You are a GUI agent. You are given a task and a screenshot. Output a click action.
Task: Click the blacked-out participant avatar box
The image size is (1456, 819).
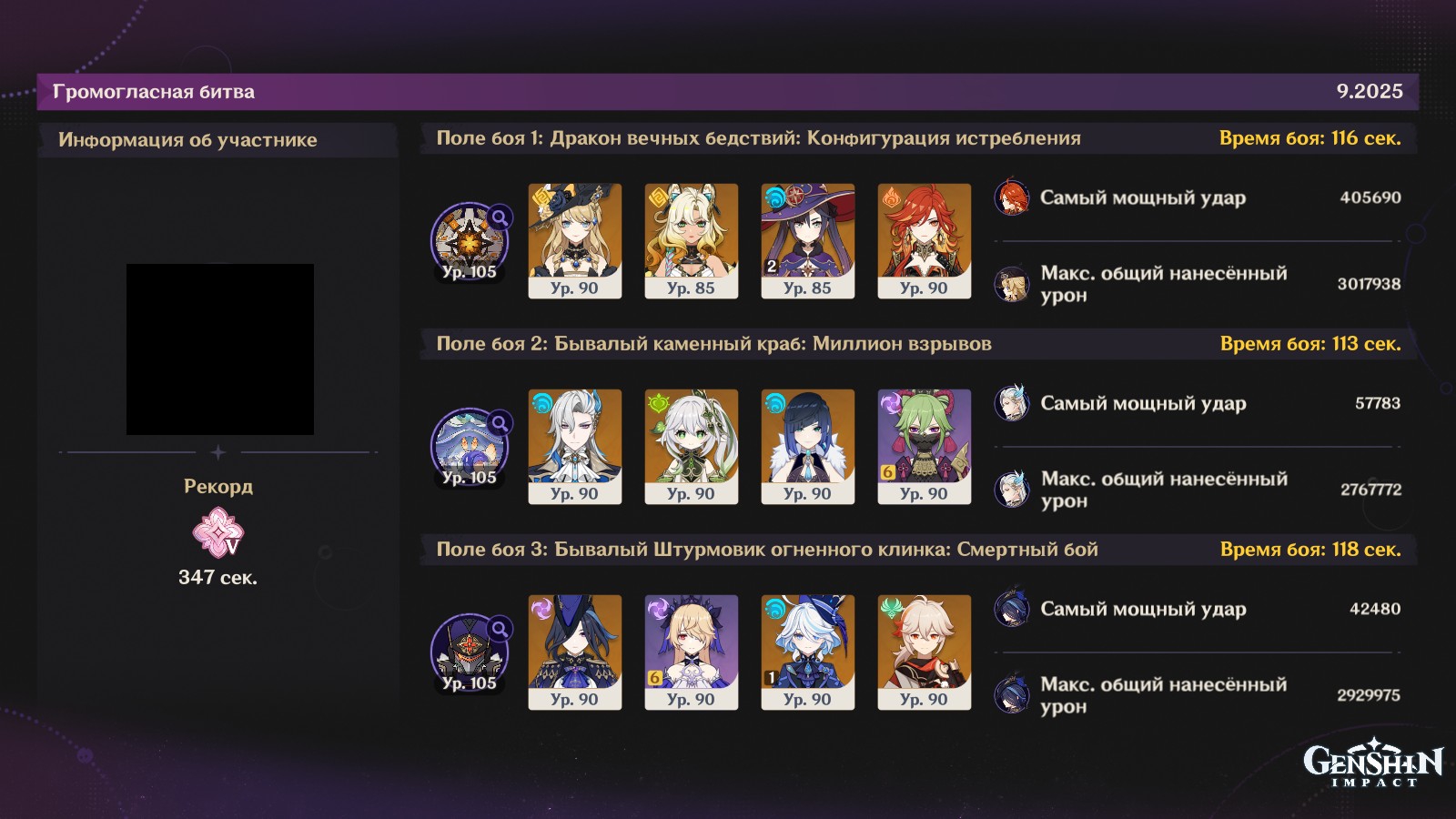(220, 349)
